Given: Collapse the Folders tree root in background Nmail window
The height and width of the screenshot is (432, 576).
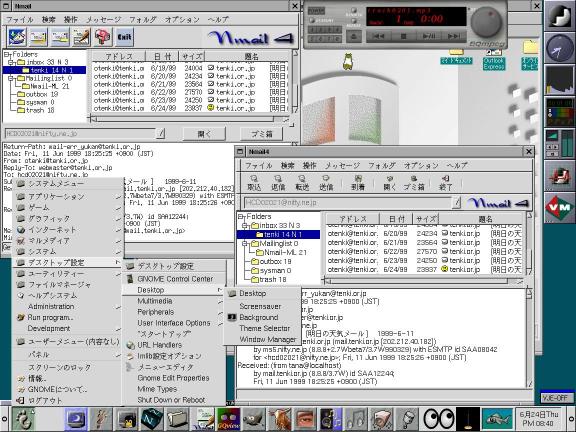Looking at the screenshot, I should point(7,54).
